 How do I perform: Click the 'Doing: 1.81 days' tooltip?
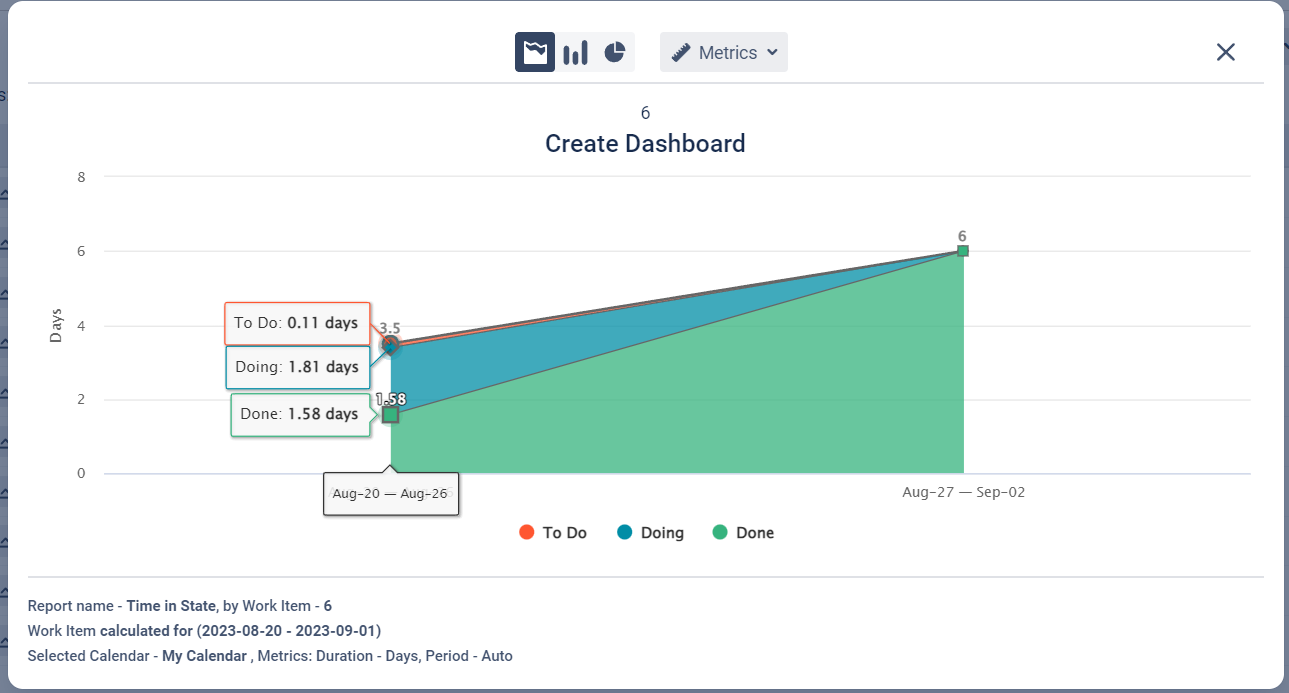click(x=297, y=367)
